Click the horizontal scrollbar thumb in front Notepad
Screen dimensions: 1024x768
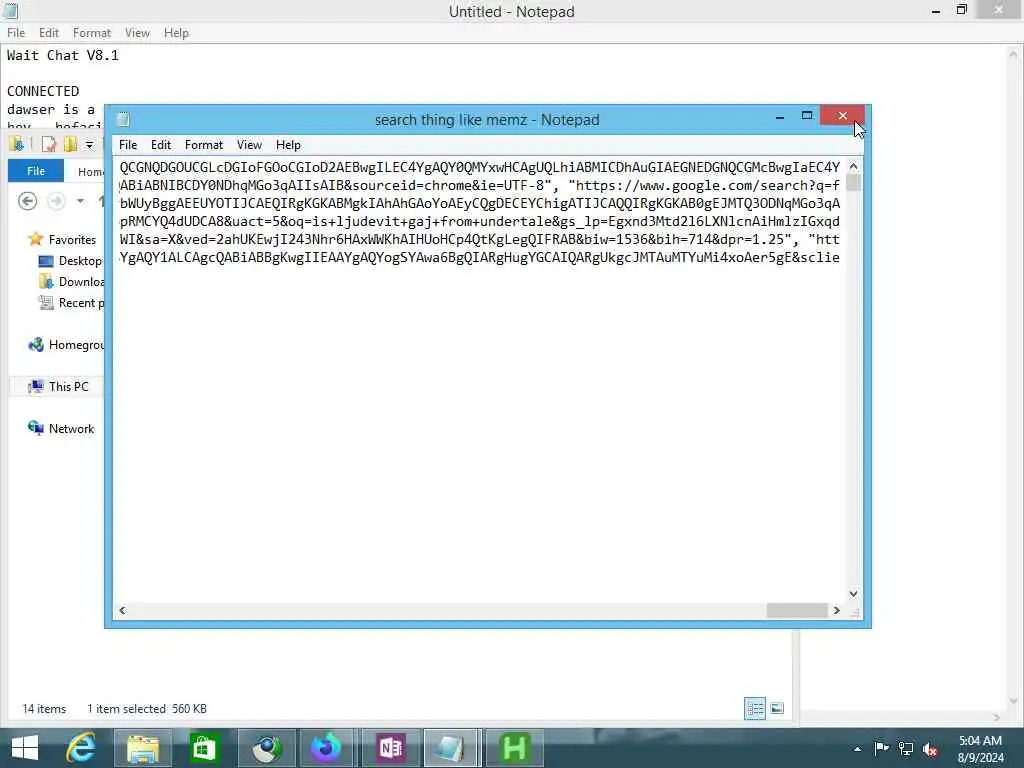point(797,611)
